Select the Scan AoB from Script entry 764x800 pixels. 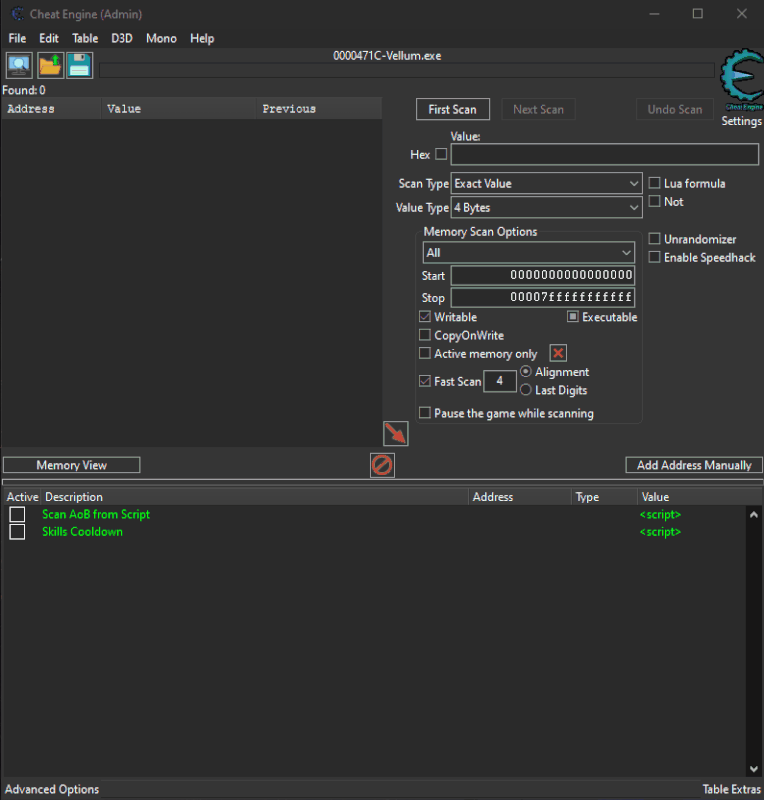tap(96, 514)
